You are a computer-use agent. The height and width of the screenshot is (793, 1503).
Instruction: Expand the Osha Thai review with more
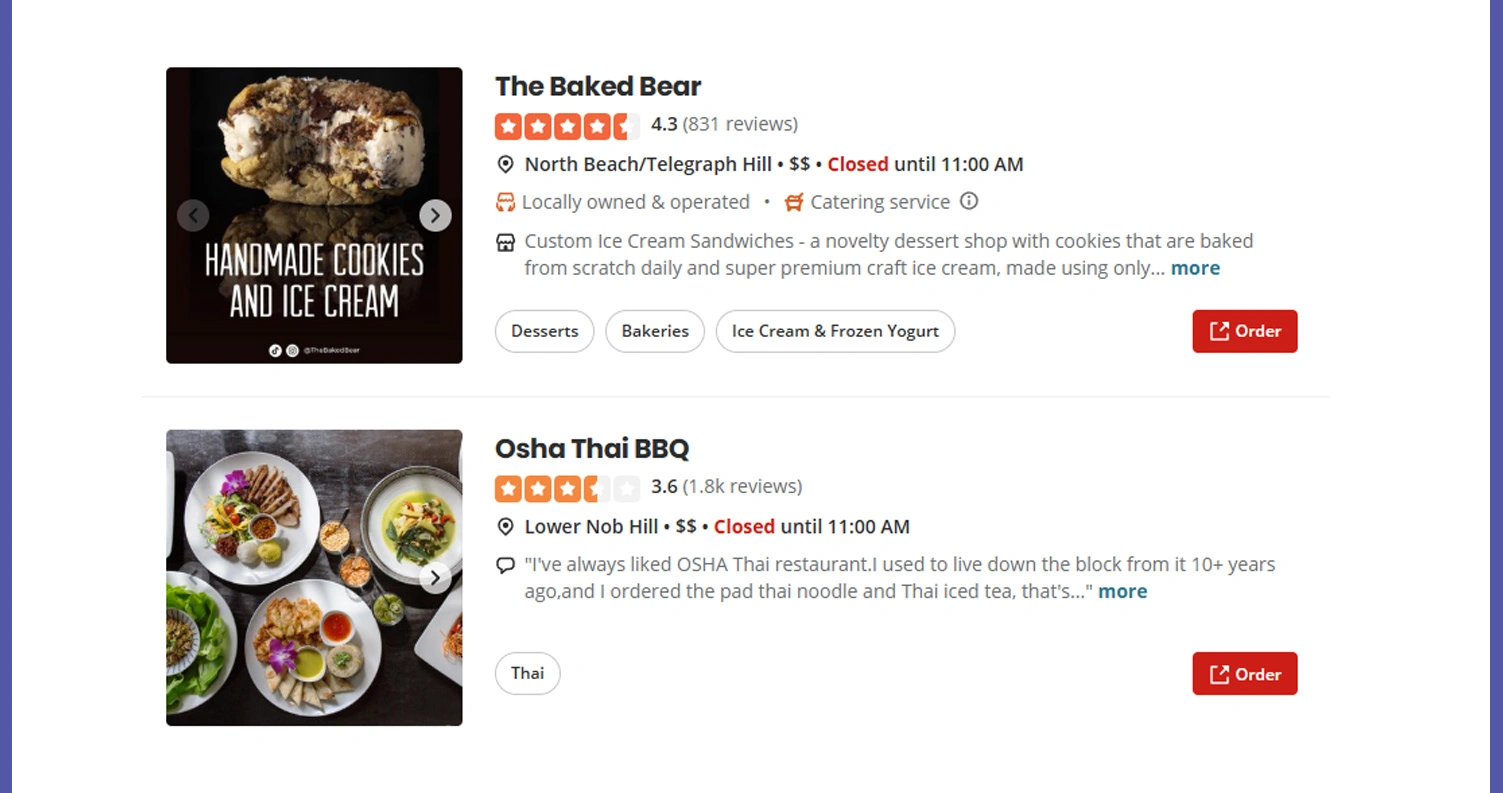1122,591
